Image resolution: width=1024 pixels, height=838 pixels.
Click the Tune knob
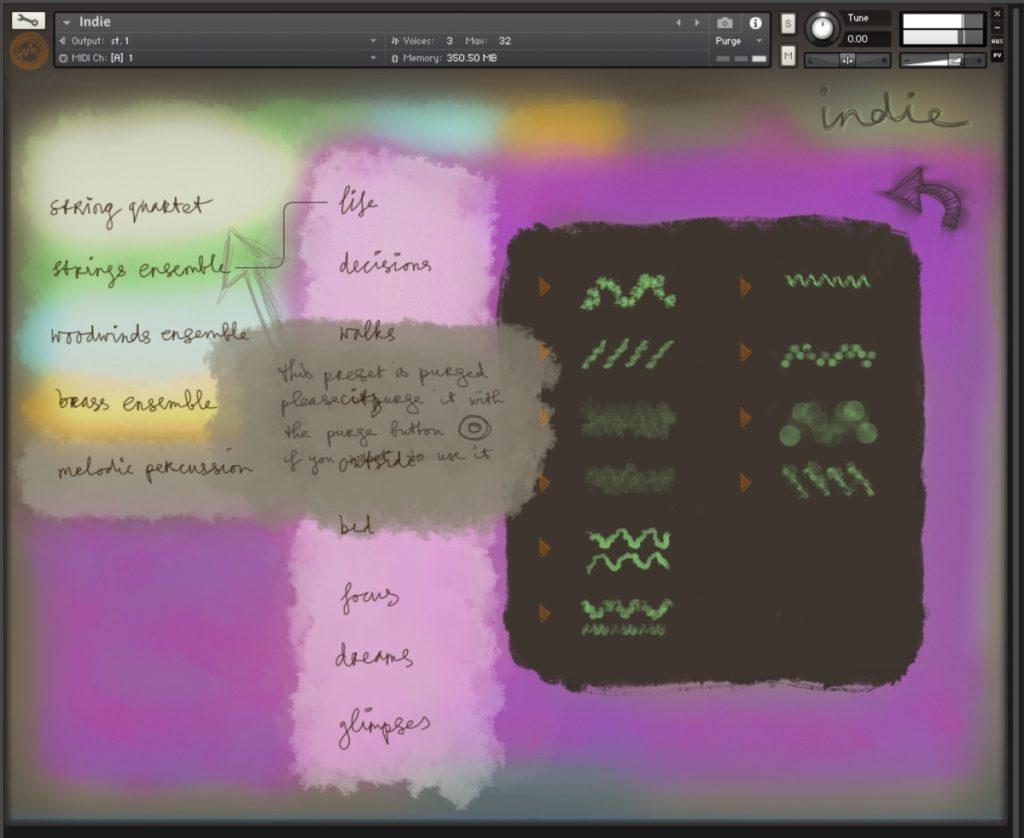822,28
